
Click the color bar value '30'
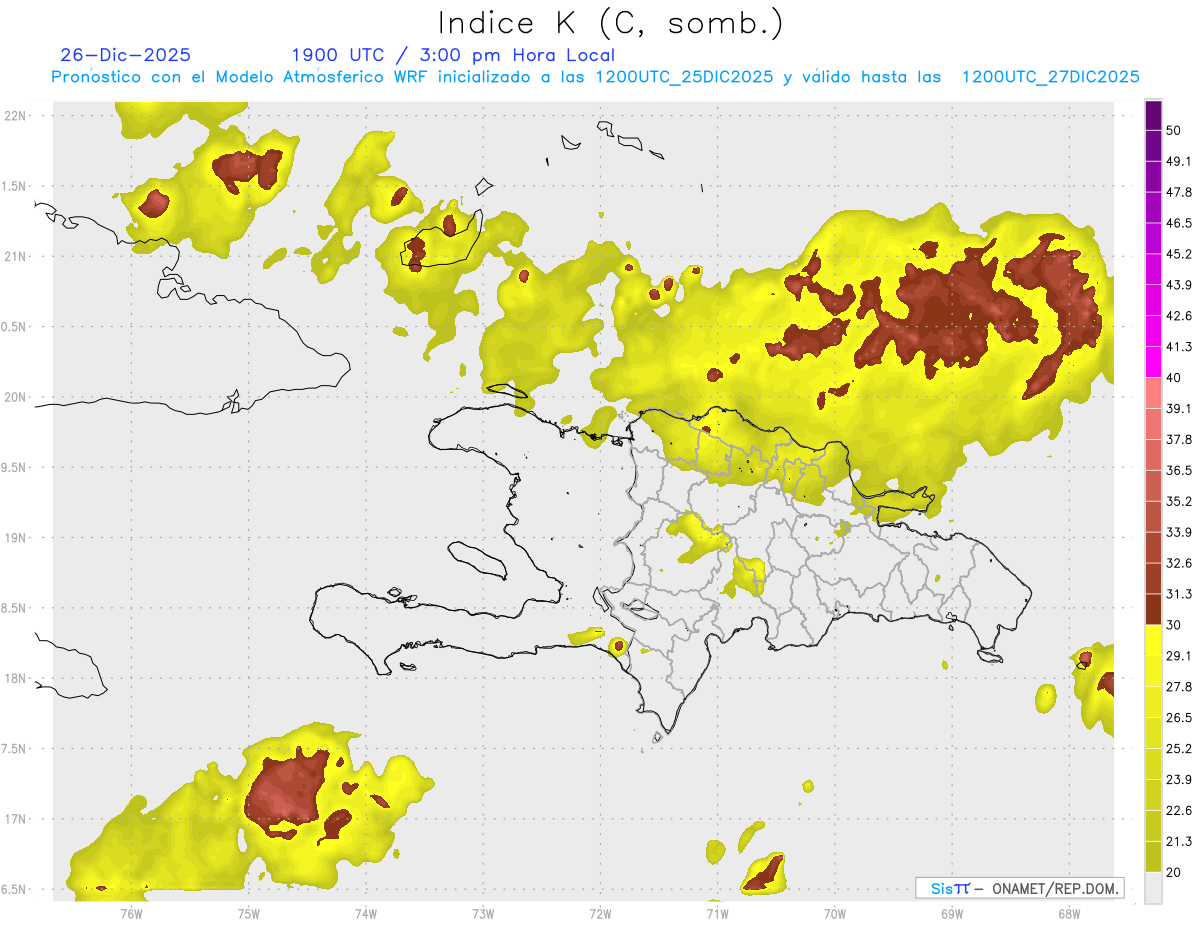point(1175,625)
